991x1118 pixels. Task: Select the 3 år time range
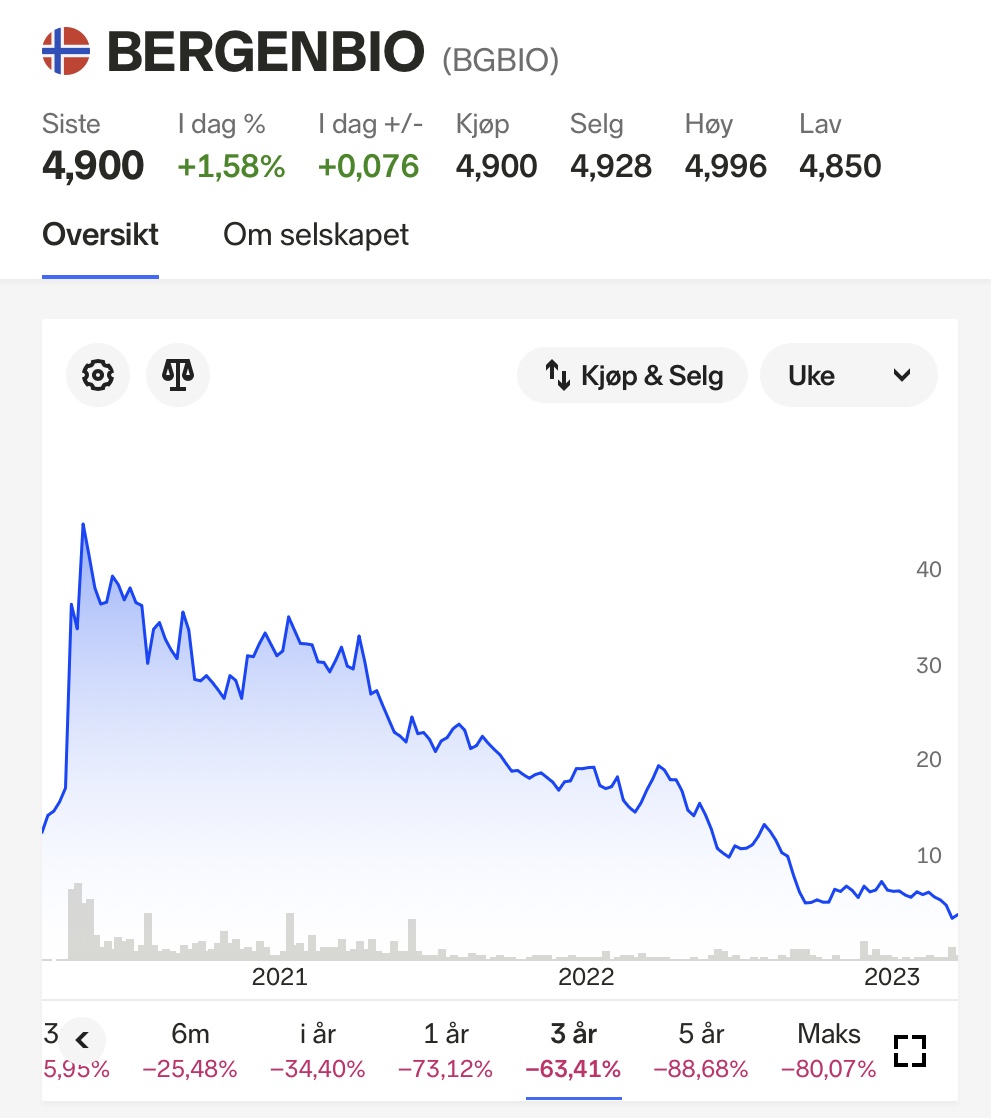pos(574,1050)
